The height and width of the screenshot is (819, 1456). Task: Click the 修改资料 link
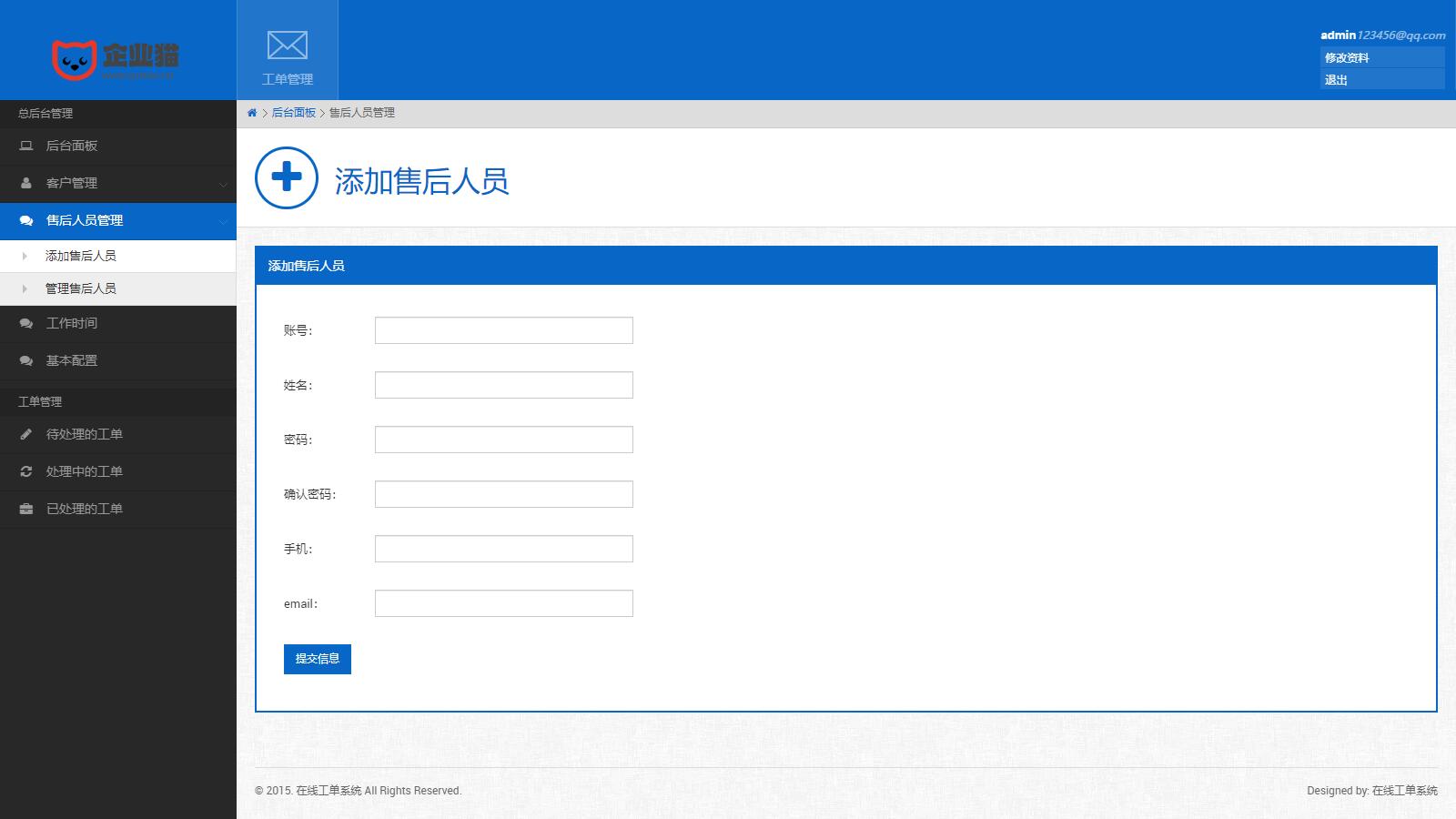pyautogui.click(x=1347, y=57)
